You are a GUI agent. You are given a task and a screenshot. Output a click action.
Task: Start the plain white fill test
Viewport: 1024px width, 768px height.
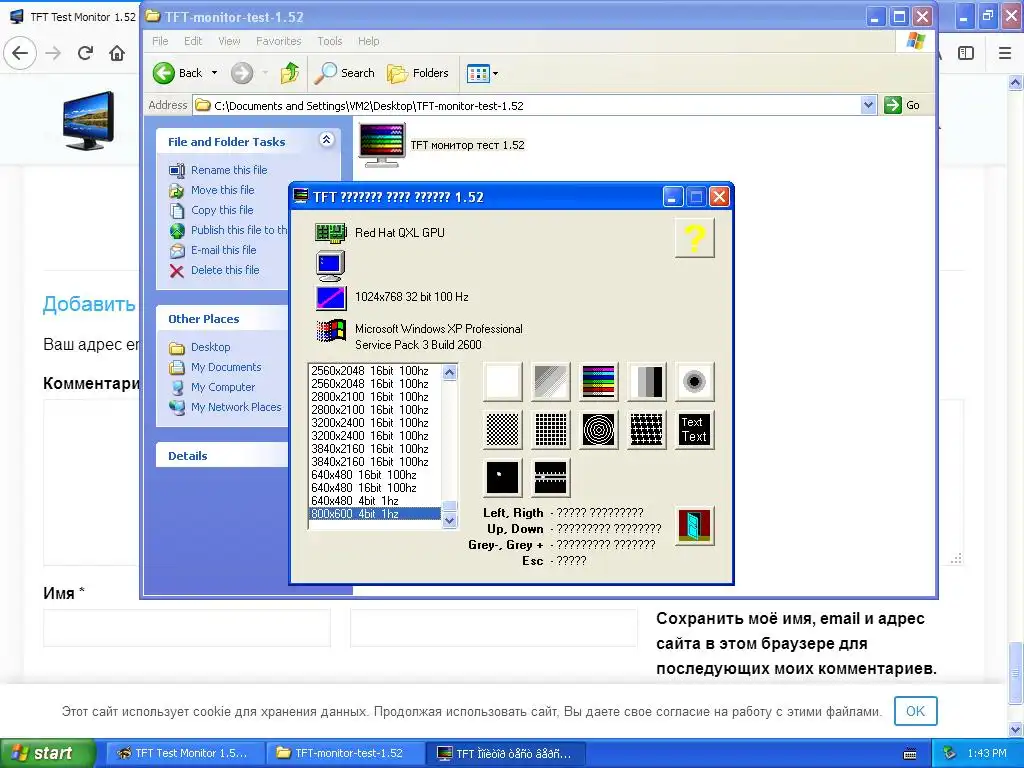tap(503, 381)
